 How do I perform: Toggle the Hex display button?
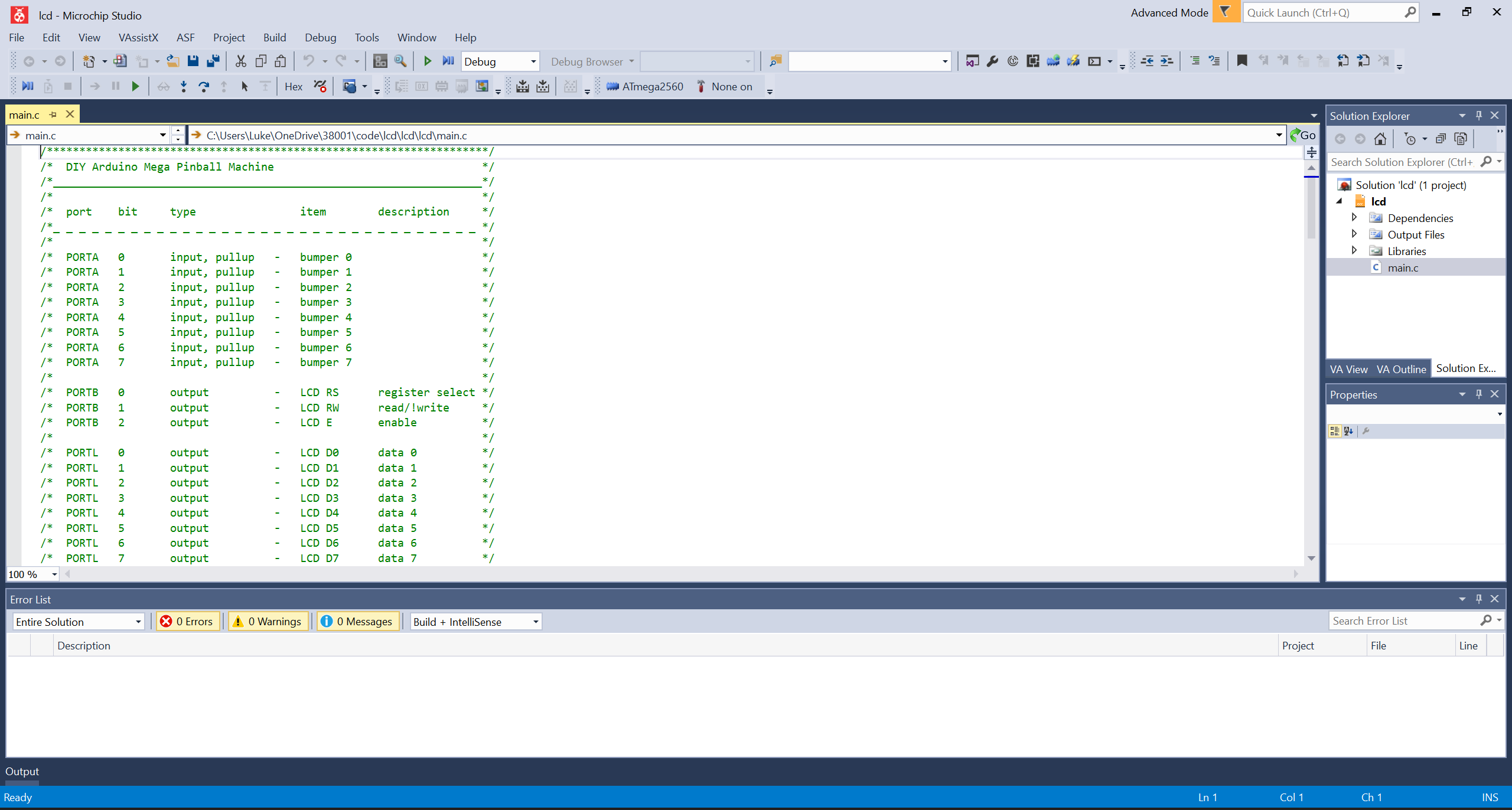point(294,87)
